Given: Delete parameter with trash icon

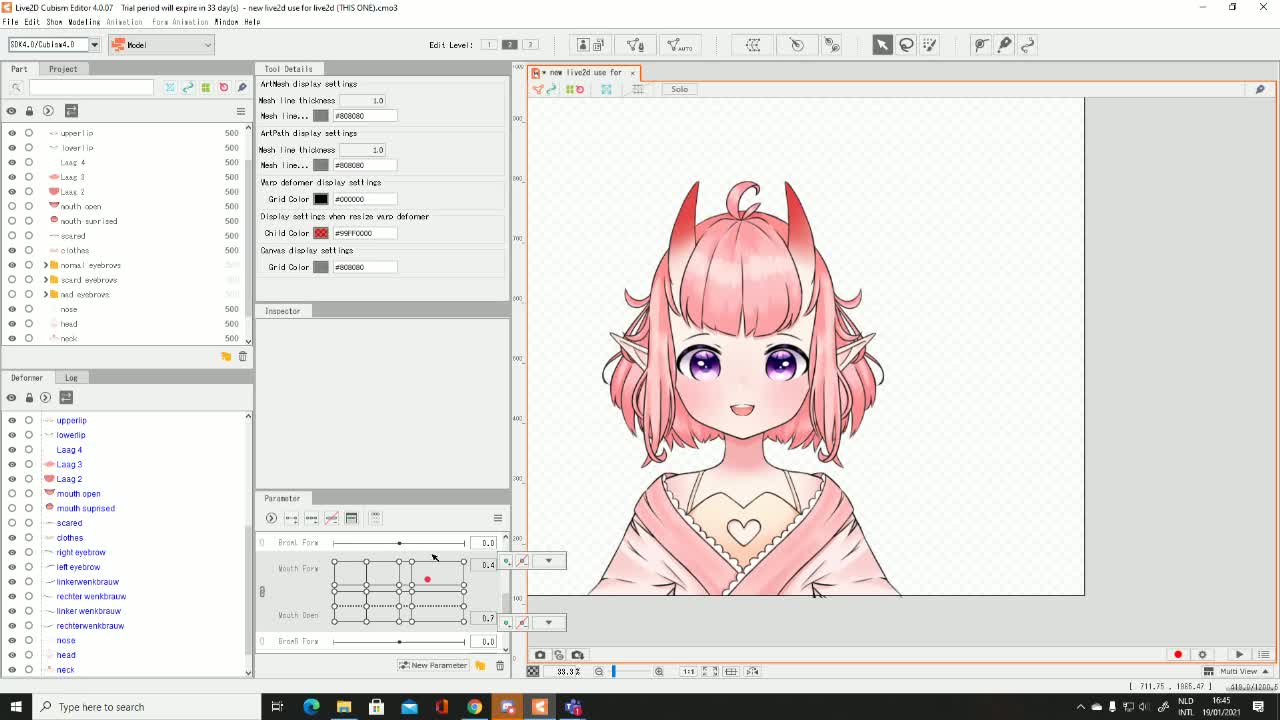Looking at the screenshot, I should (500, 665).
